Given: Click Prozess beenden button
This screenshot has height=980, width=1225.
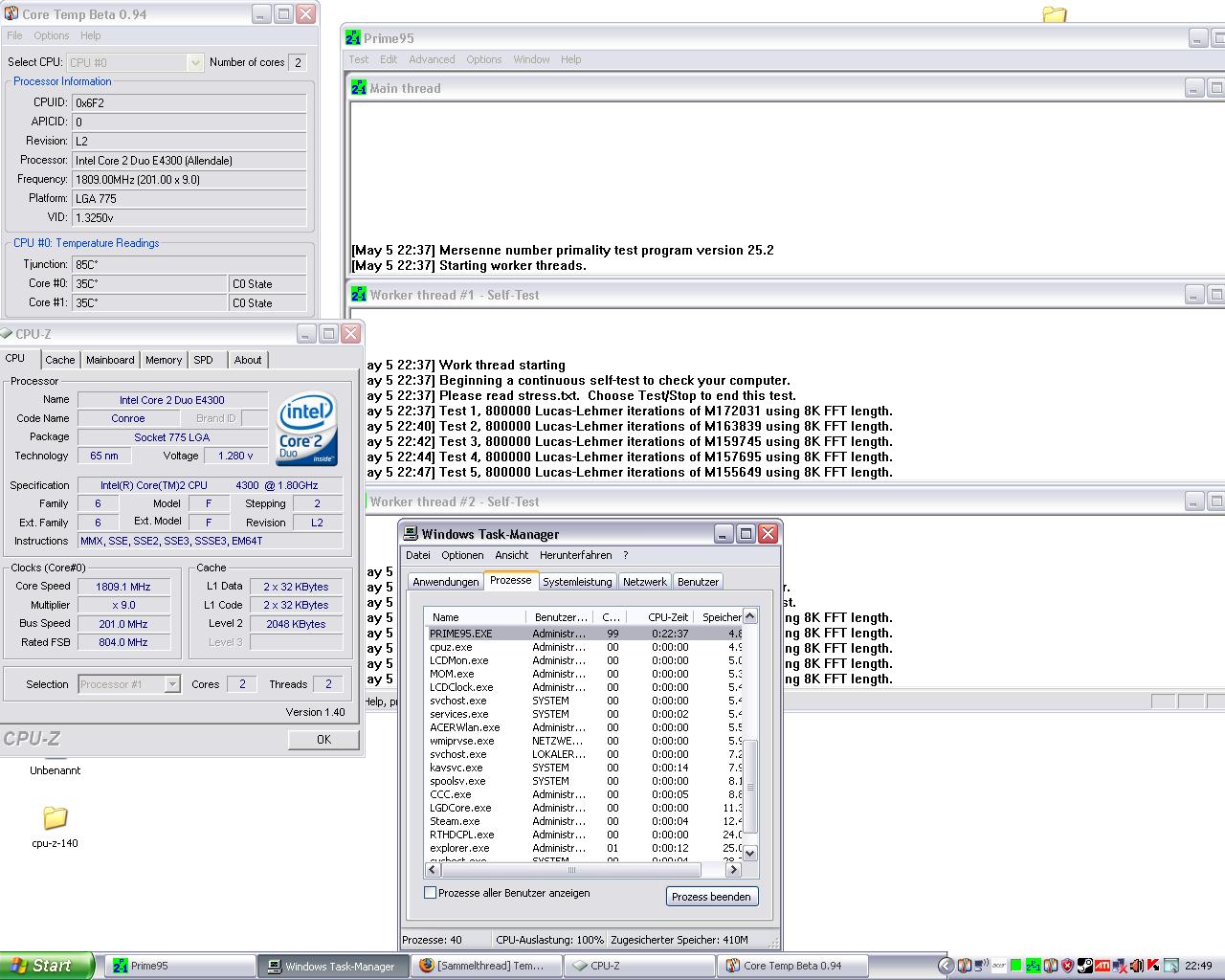Looking at the screenshot, I should pyautogui.click(x=711, y=897).
